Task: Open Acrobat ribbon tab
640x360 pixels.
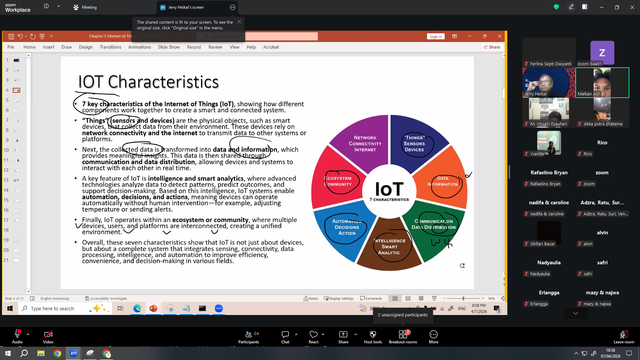Action: point(271,47)
